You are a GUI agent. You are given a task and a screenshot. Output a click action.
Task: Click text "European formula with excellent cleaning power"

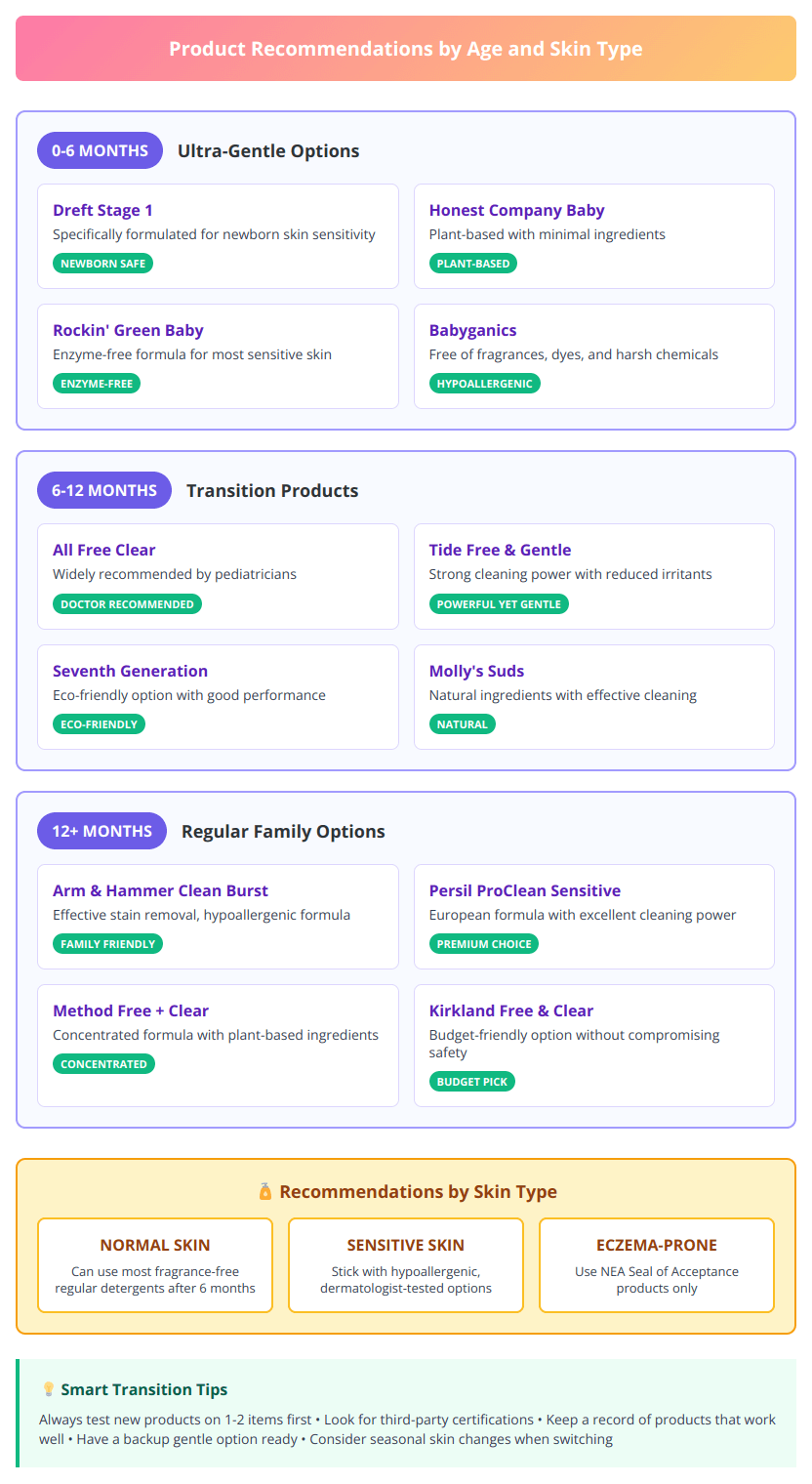(583, 915)
